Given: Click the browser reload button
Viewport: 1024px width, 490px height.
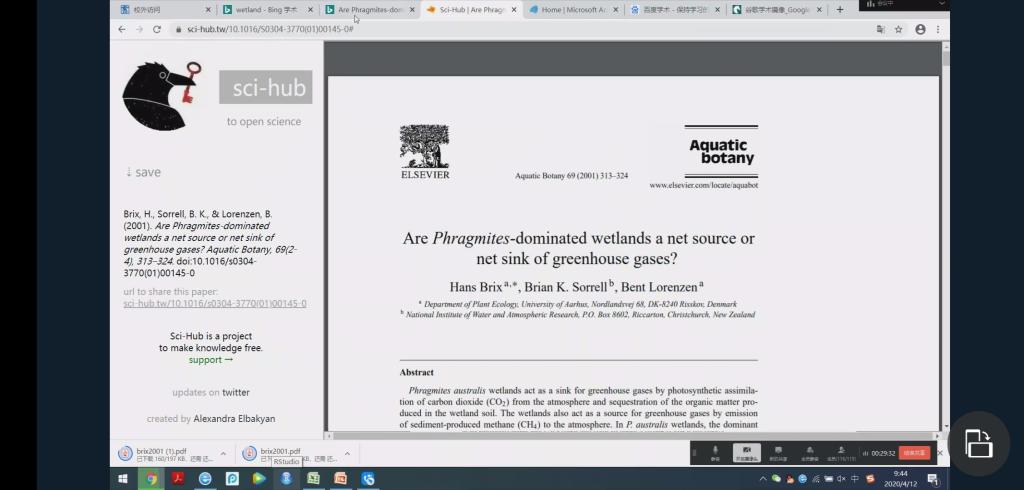Looking at the screenshot, I should tap(157, 29).
